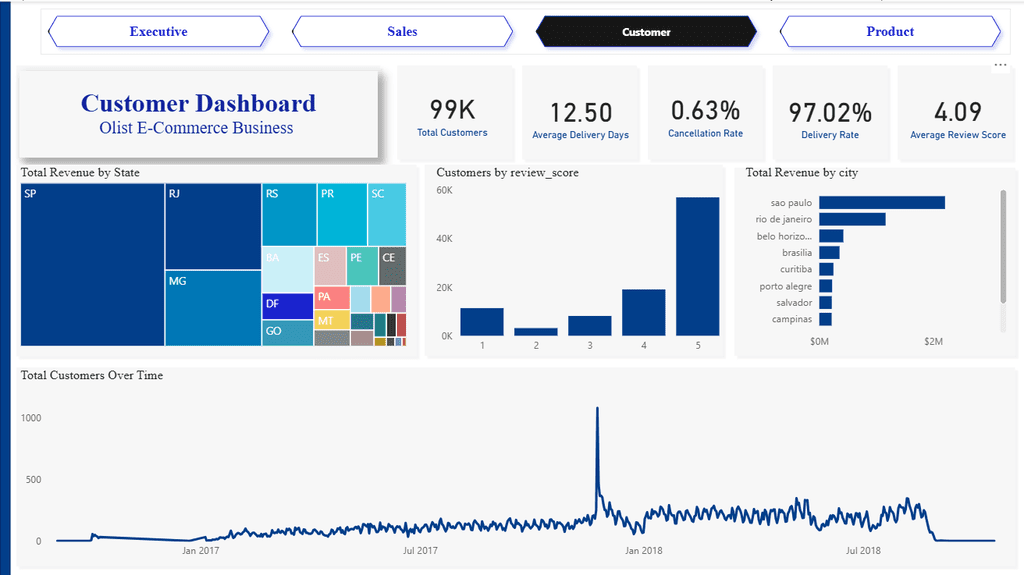Open the Sales page tab
1024x575 pixels.
pos(402,31)
